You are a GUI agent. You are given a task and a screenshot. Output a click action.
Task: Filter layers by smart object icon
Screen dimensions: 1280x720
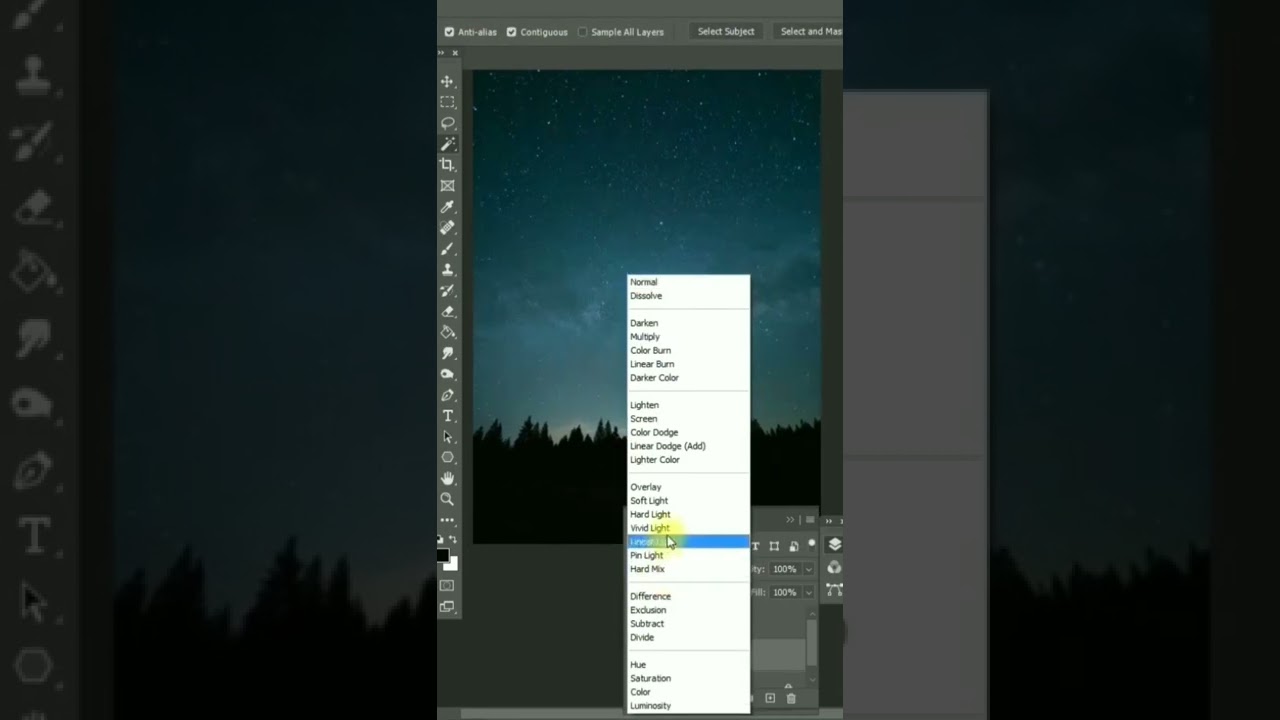click(x=793, y=546)
